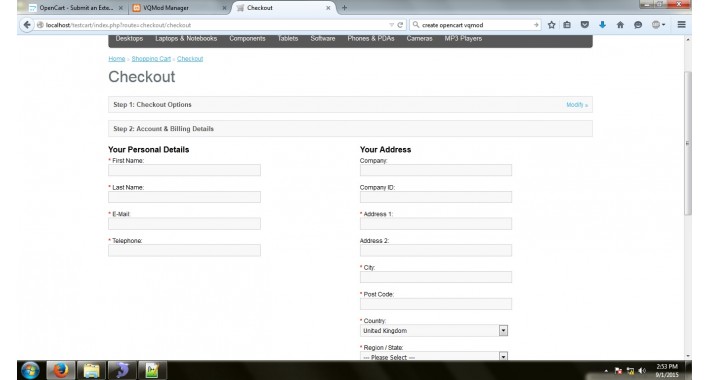Show hidden system tray icons

[x=606, y=371]
